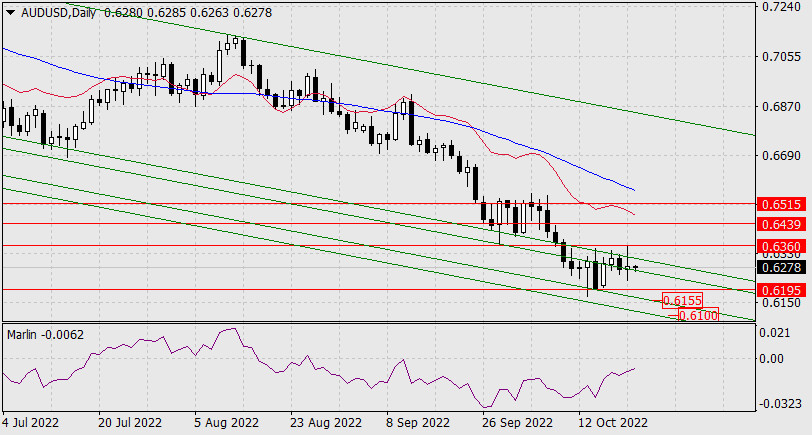812x435 pixels.
Task: Select the 0.6360 red price level label
Action: coord(781,246)
